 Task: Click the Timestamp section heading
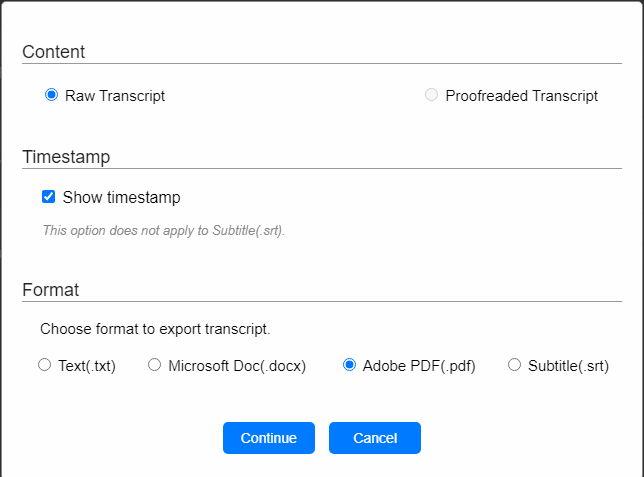(x=66, y=157)
